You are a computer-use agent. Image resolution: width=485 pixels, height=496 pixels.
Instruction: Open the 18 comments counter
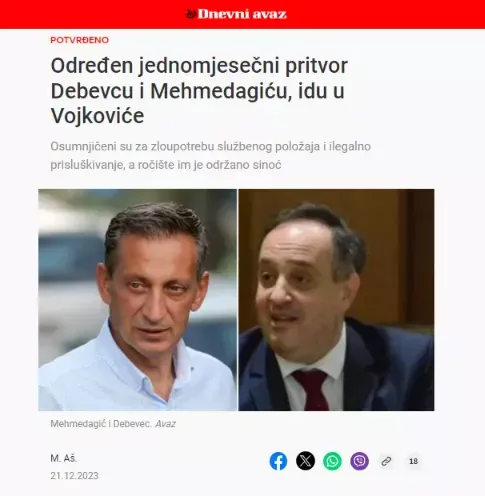pos(413,461)
